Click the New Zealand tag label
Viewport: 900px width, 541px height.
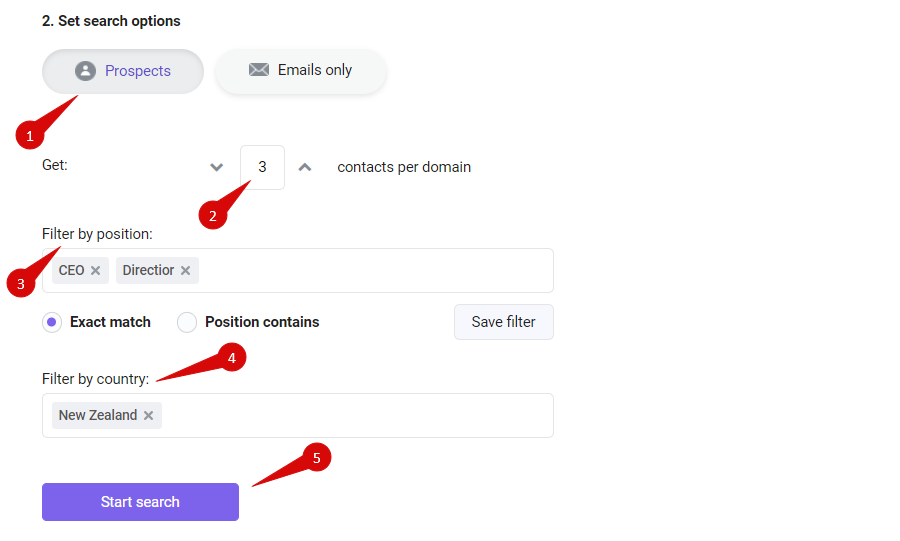click(98, 415)
